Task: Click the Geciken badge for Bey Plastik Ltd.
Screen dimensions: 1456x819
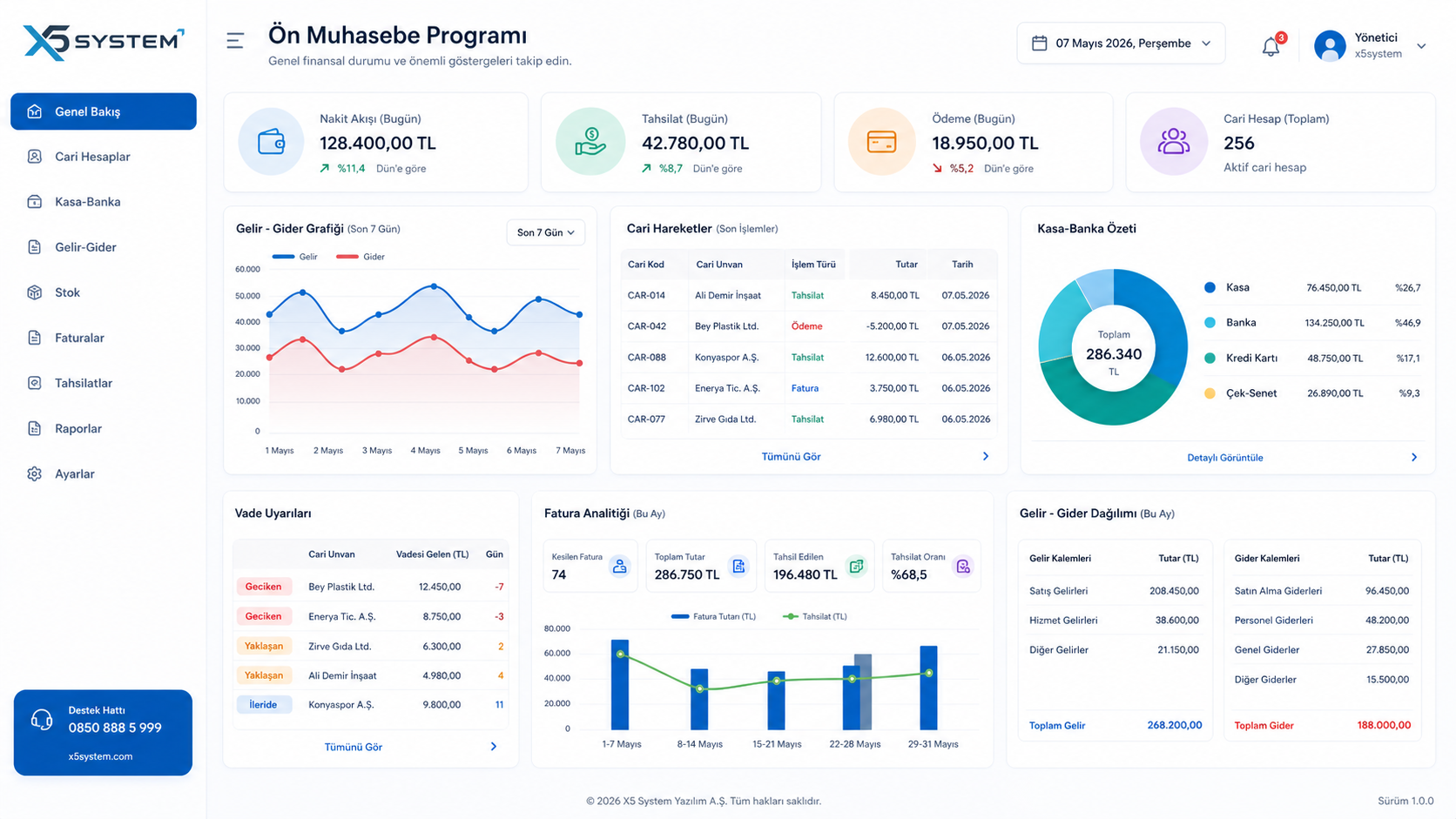Action: click(263, 587)
